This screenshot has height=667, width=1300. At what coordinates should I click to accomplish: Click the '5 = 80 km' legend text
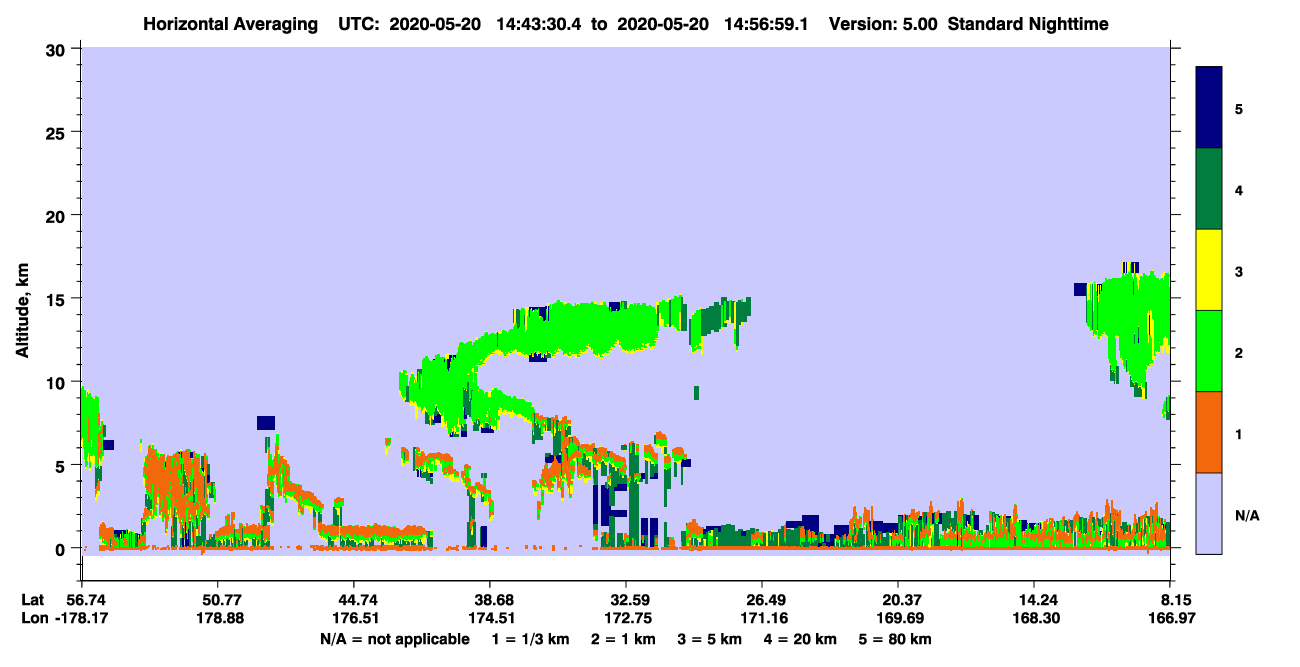pos(896,639)
